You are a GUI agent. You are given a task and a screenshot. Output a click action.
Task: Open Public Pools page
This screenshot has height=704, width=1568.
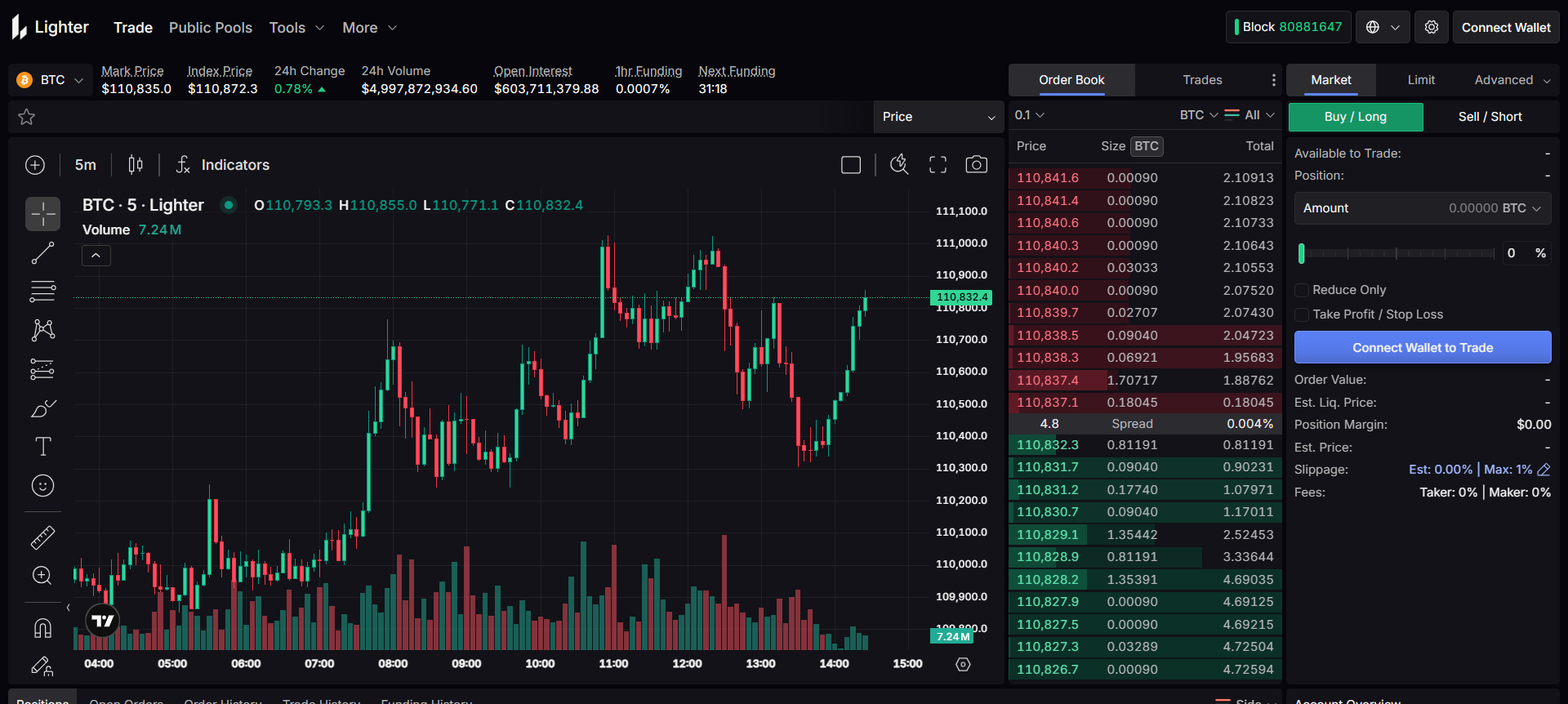point(211,28)
